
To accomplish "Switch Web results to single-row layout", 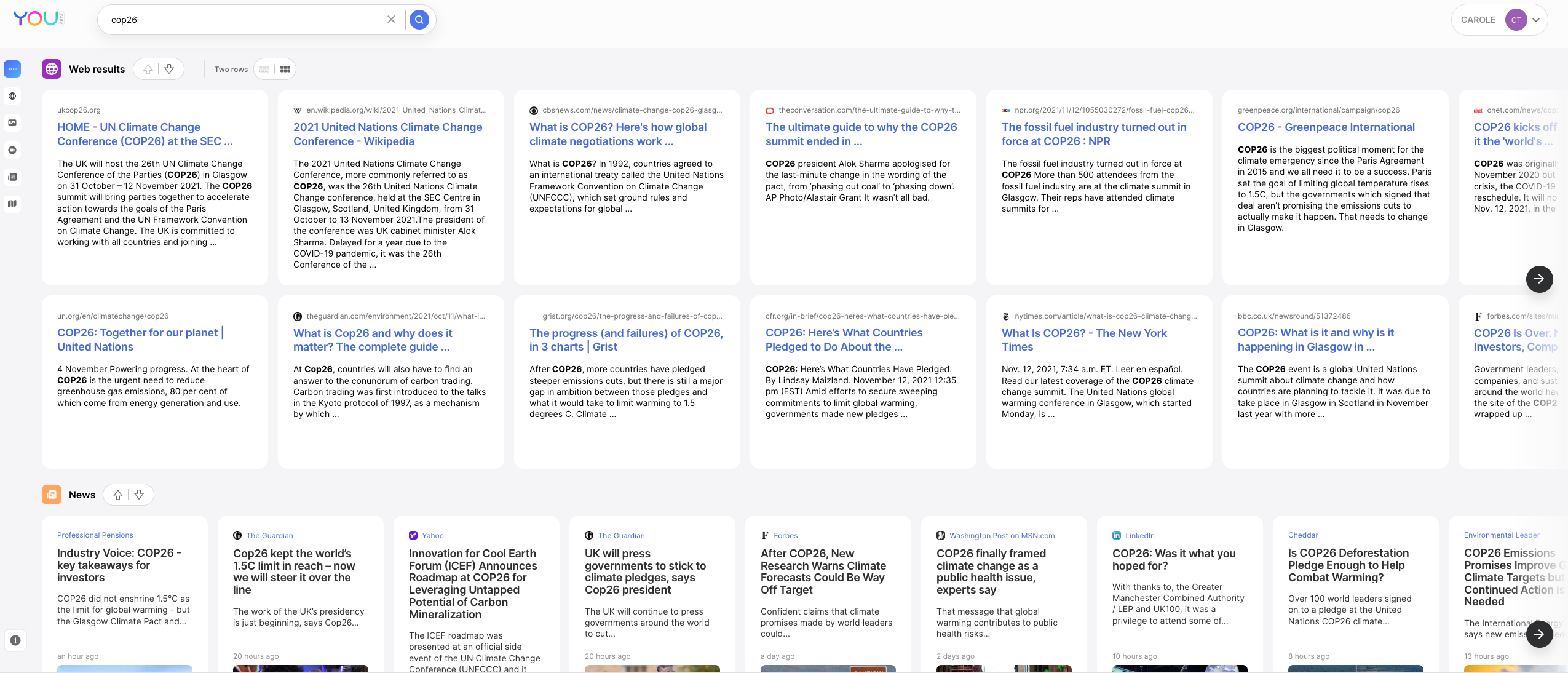I will point(264,70).
